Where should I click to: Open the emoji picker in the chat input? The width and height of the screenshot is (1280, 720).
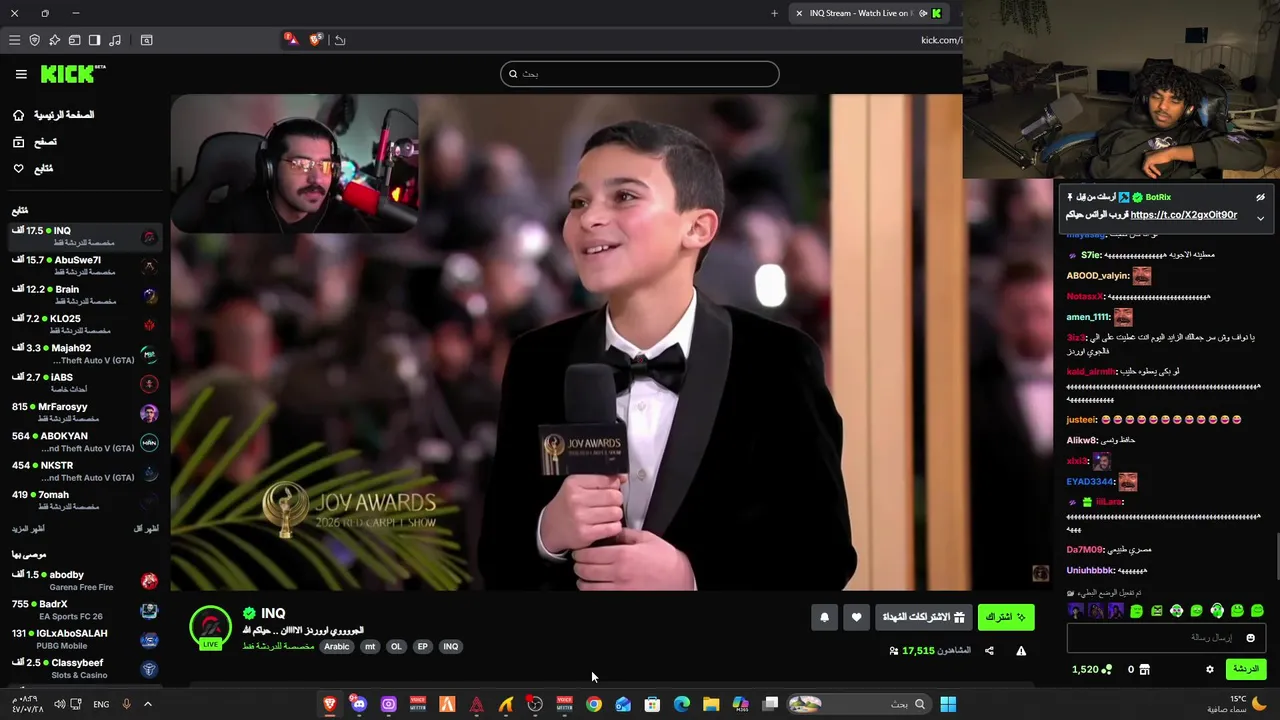click(1250, 637)
